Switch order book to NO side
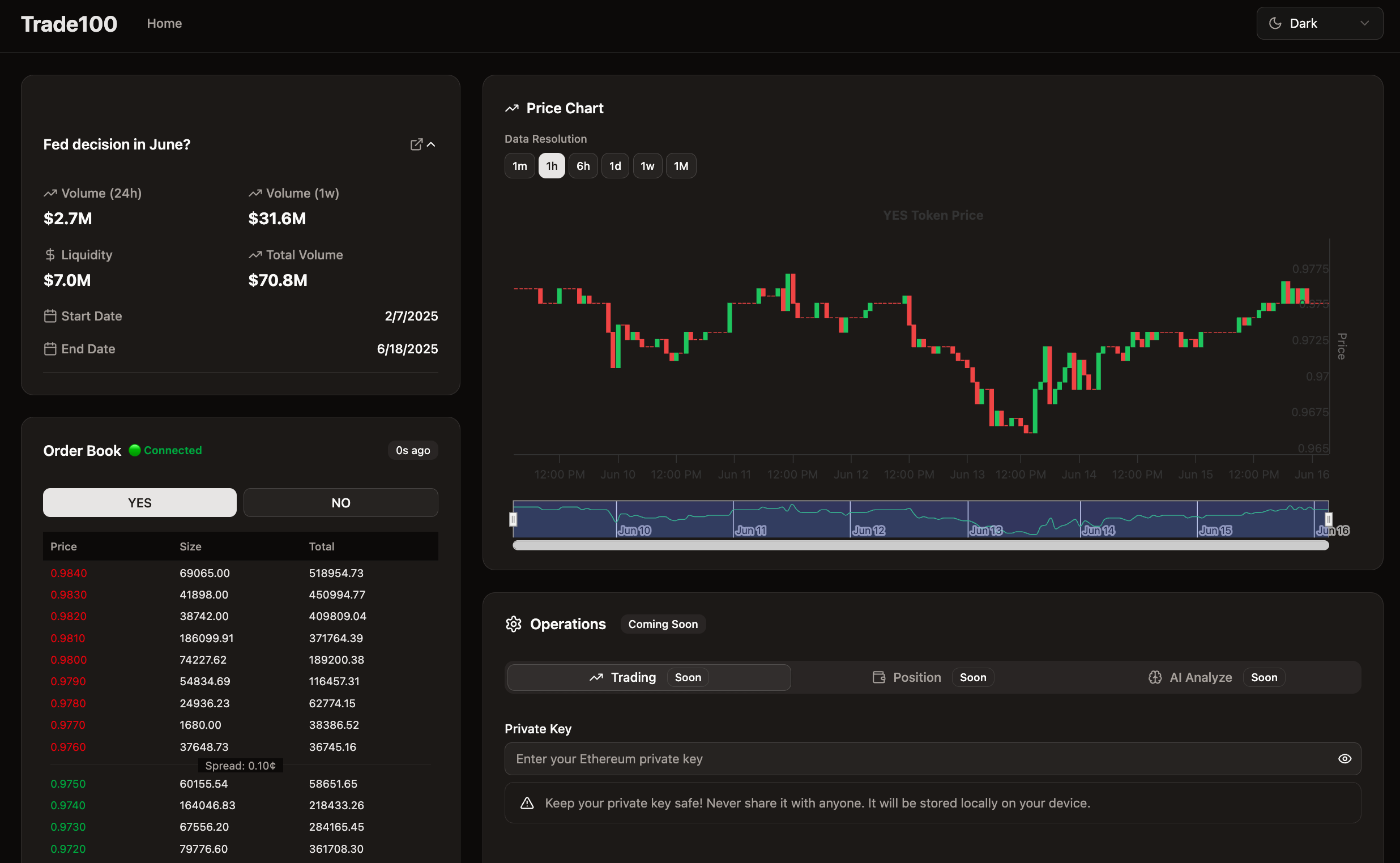 coord(340,502)
